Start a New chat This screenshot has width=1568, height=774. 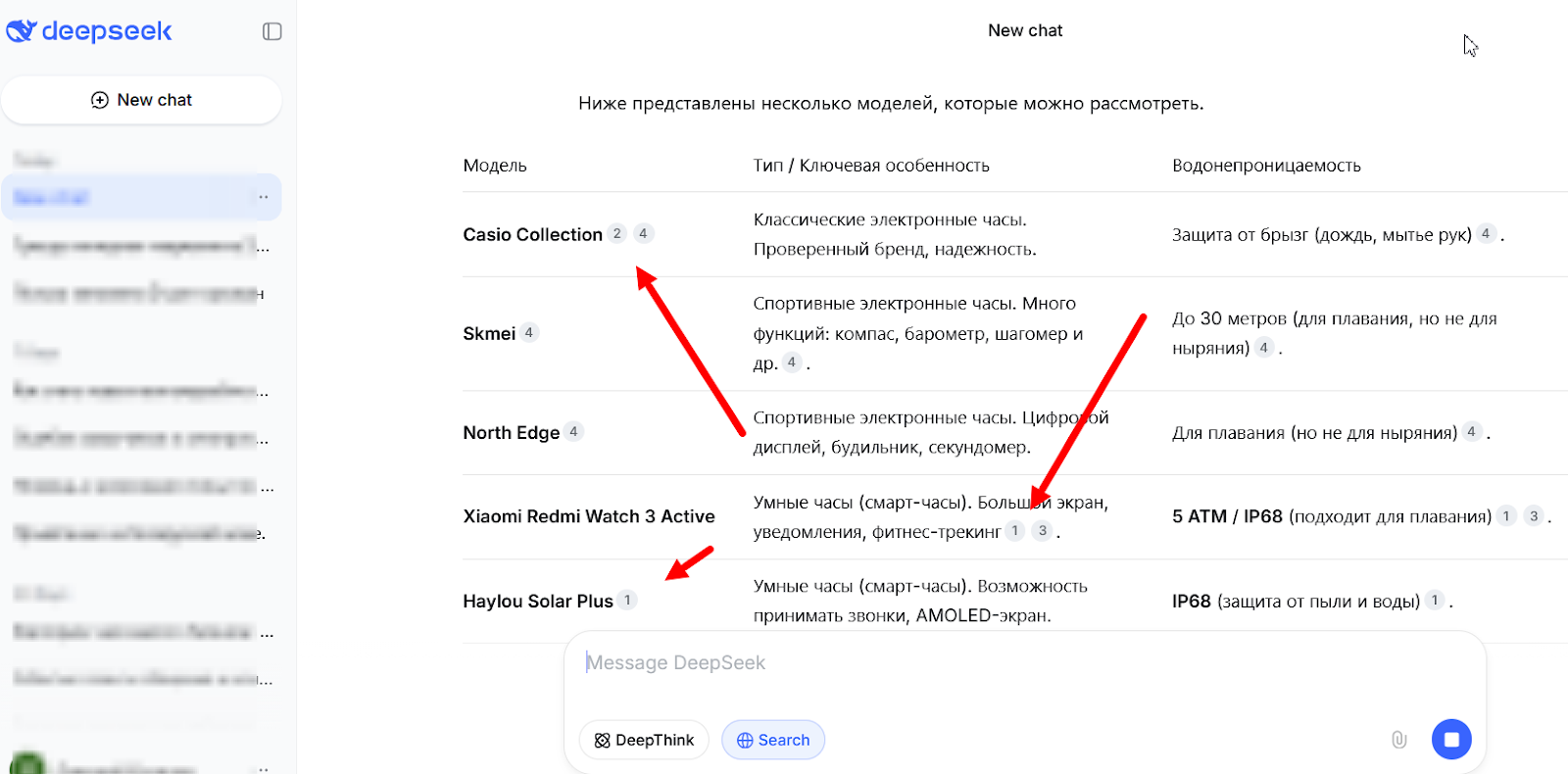tap(142, 99)
